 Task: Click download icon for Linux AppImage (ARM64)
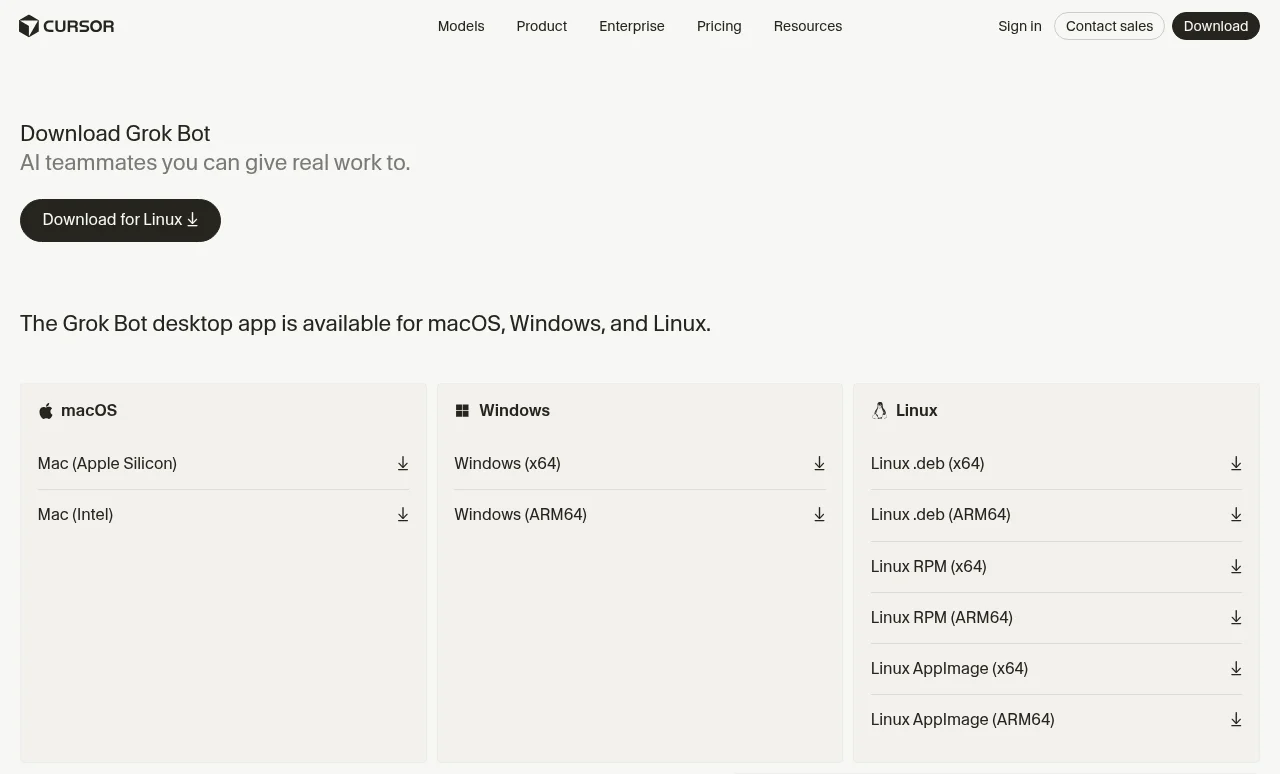(x=1236, y=720)
